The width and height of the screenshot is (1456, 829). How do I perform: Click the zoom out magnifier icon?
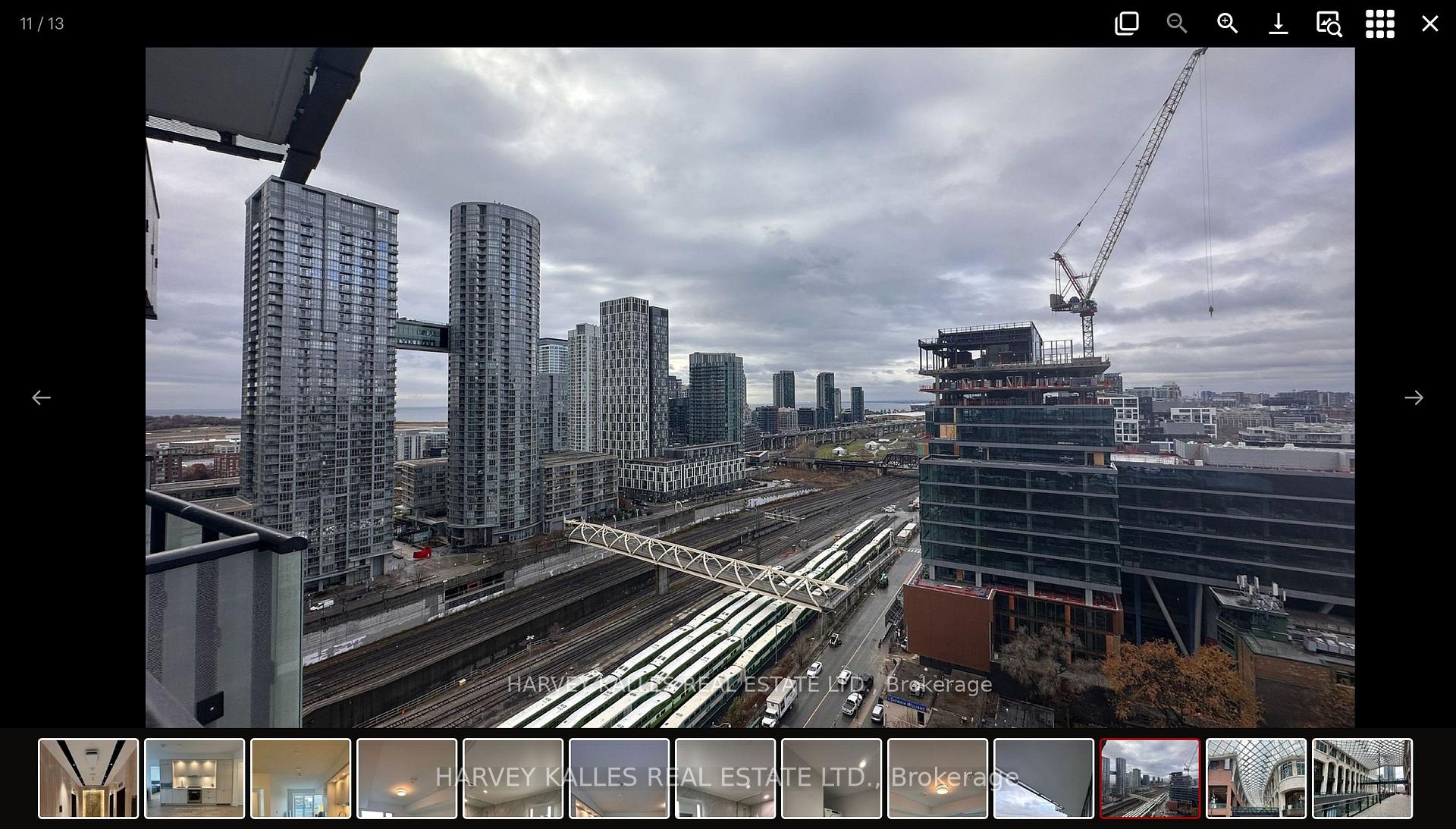[1176, 24]
